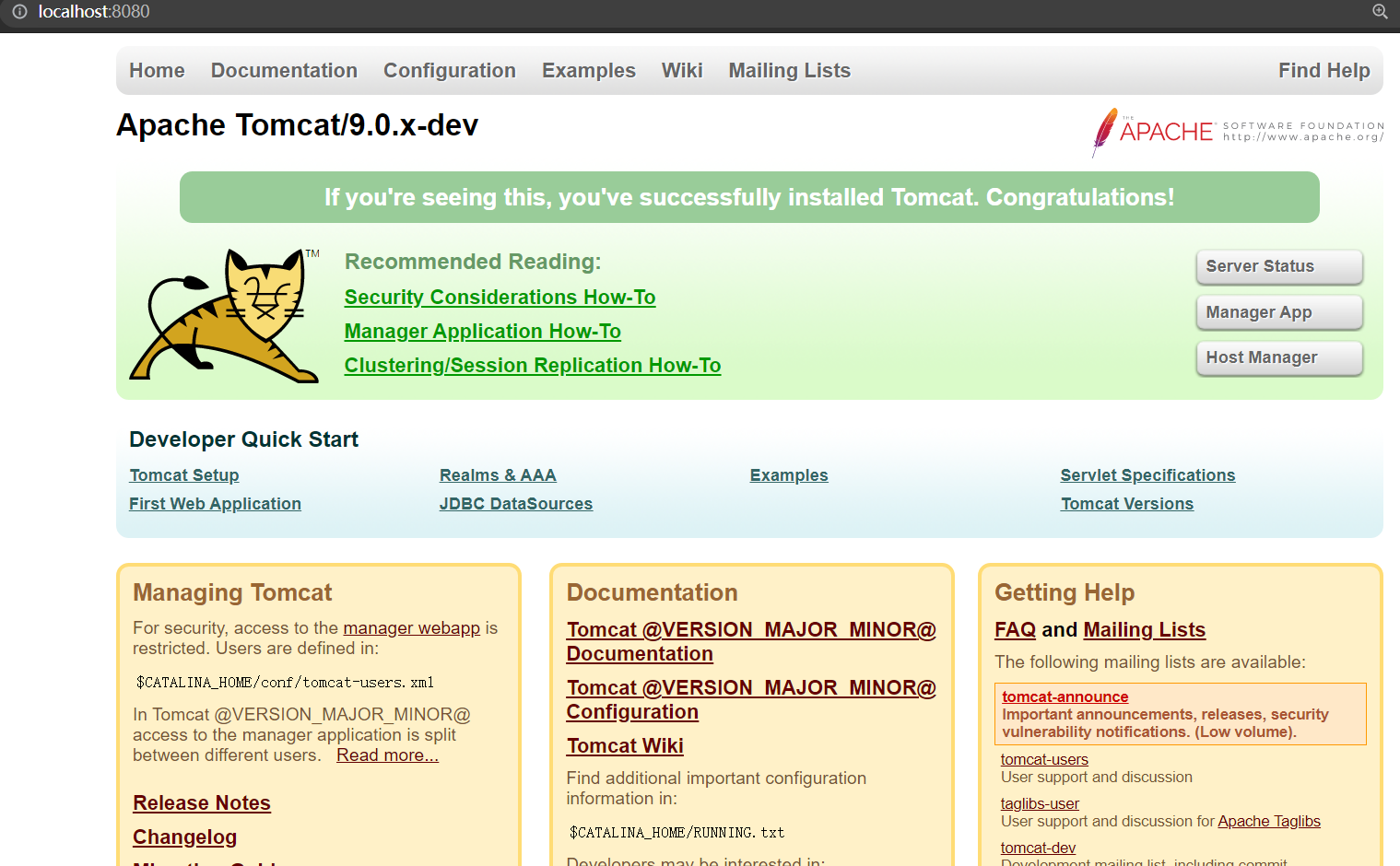1400x866 pixels.
Task: Open Mailing Lists link in Getting Help
Action: (1145, 630)
